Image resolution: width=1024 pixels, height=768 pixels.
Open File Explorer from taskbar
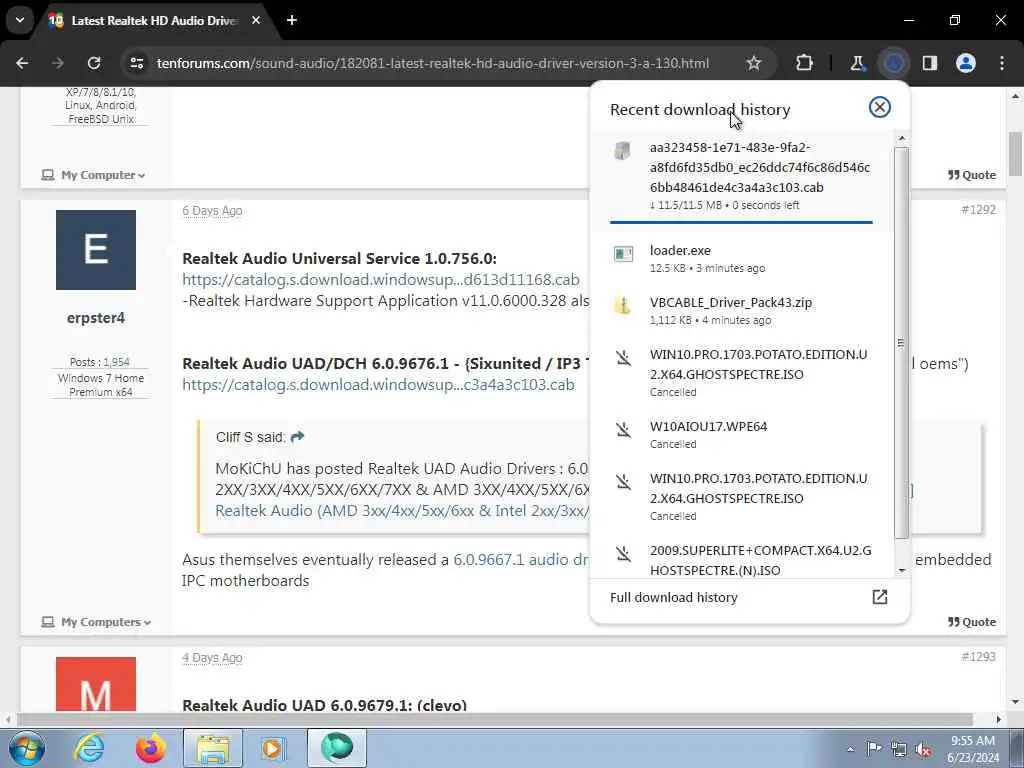(213, 748)
